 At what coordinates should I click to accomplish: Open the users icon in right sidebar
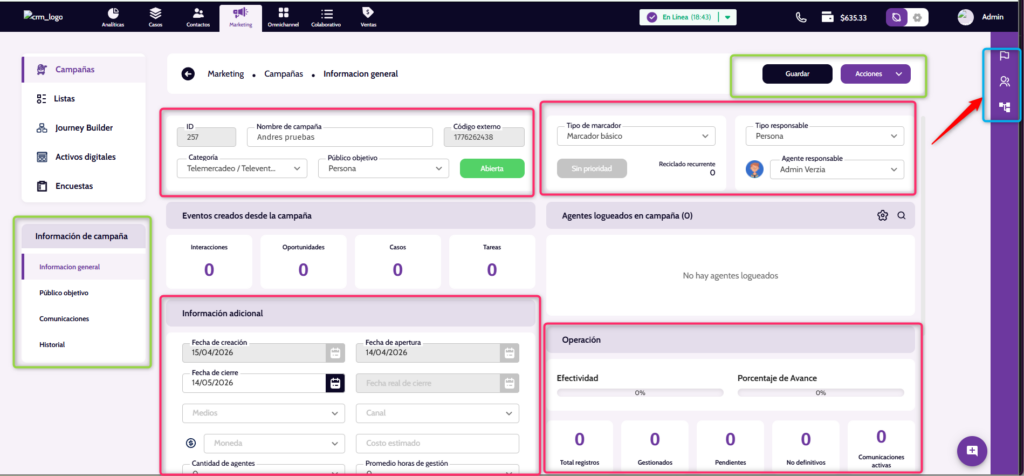click(1003, 81)
